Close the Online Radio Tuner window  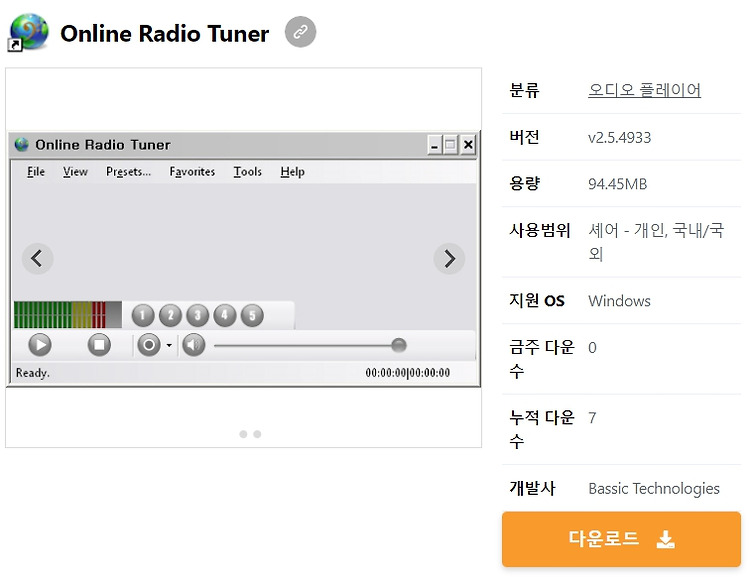coord(468,144)
